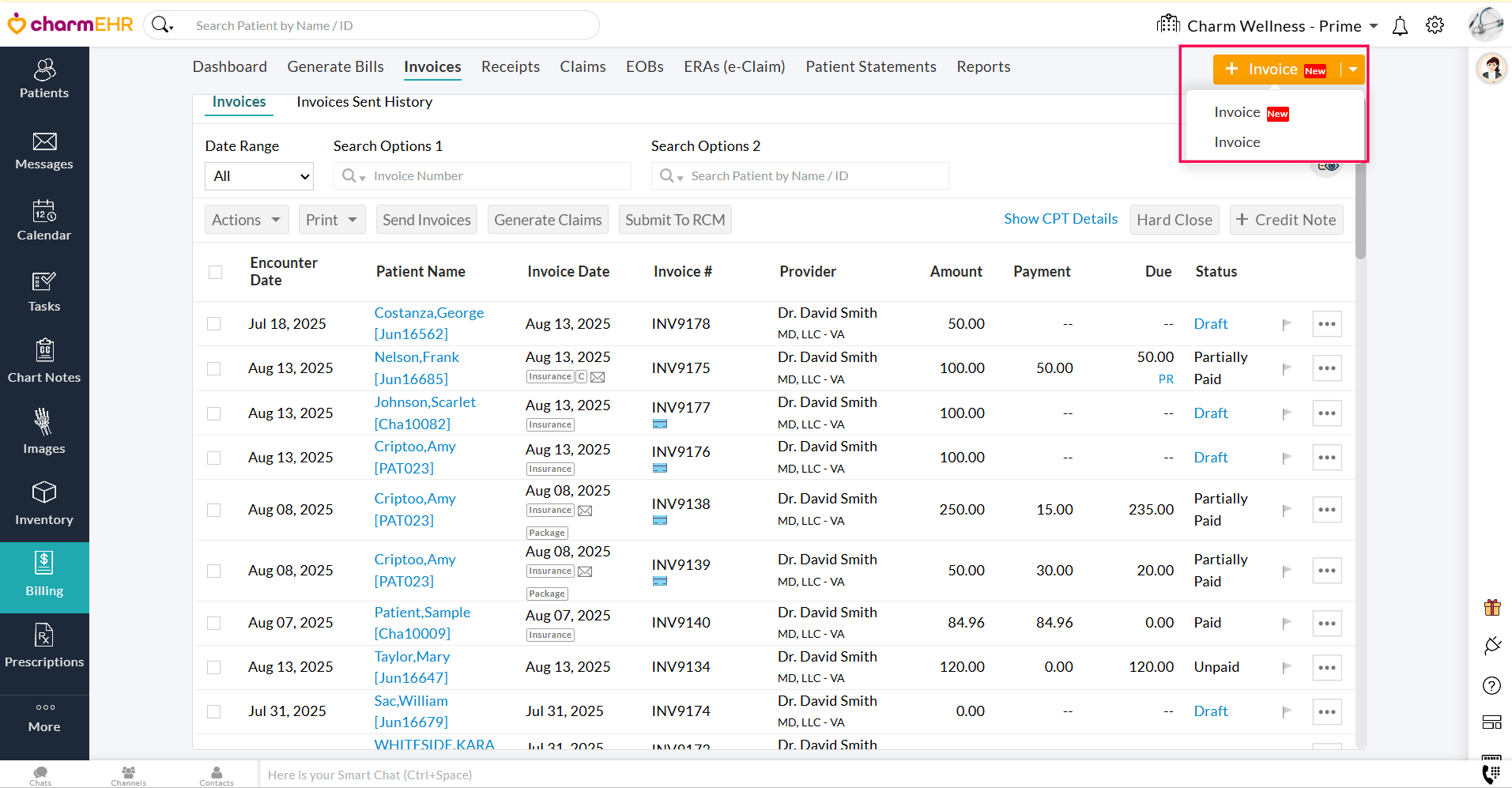The width and height of the screenshot is (1512, 788).
Task: Open the ellipsis actions menu on invoice INV9178
Action: (x=1327, y=323)
